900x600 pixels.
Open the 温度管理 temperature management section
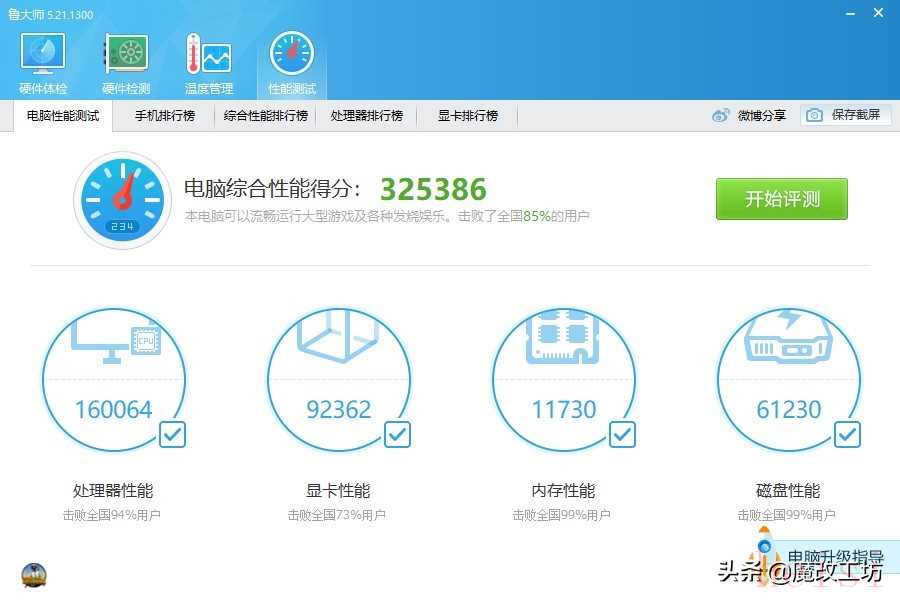(x=208, y=64)
